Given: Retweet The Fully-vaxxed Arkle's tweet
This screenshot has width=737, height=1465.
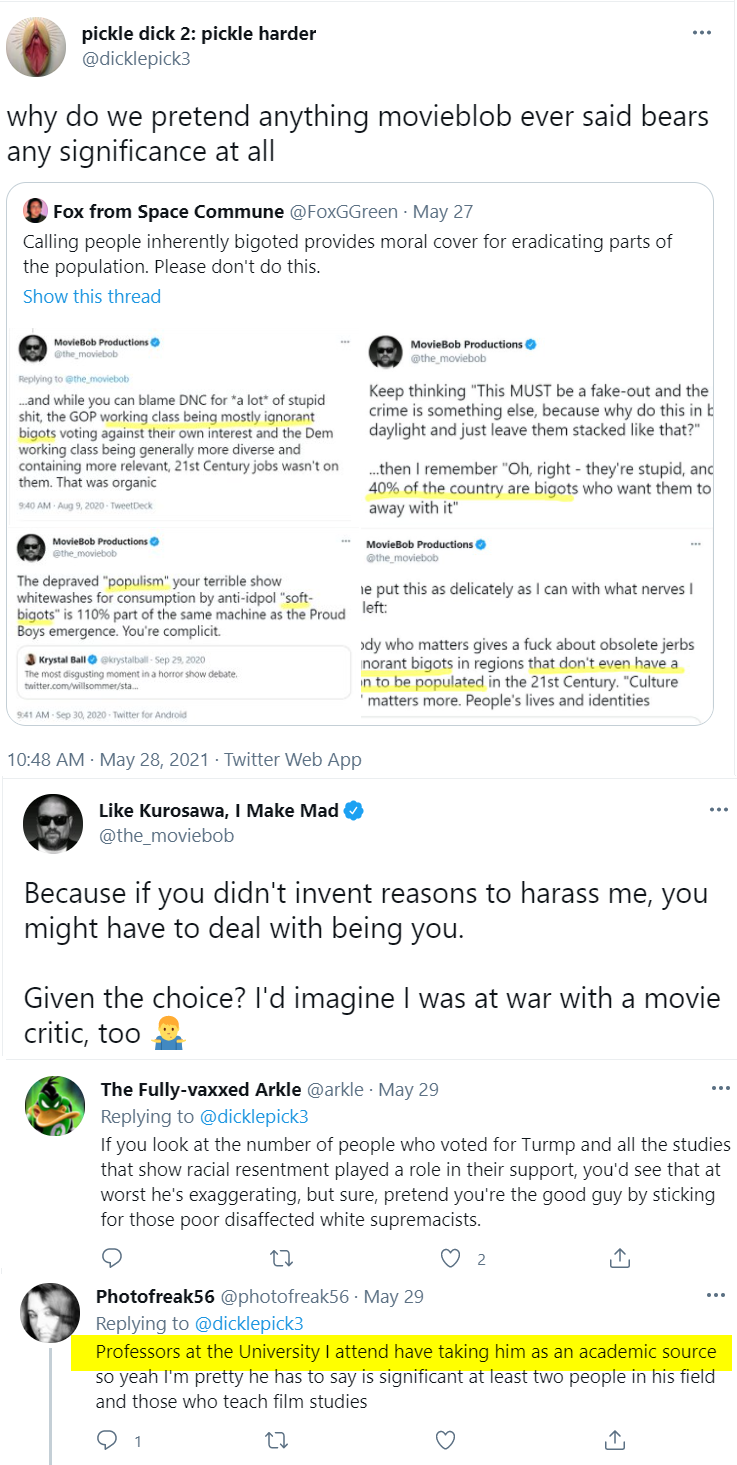Looking at the screenshot, I should click(x=281, y=1258).
